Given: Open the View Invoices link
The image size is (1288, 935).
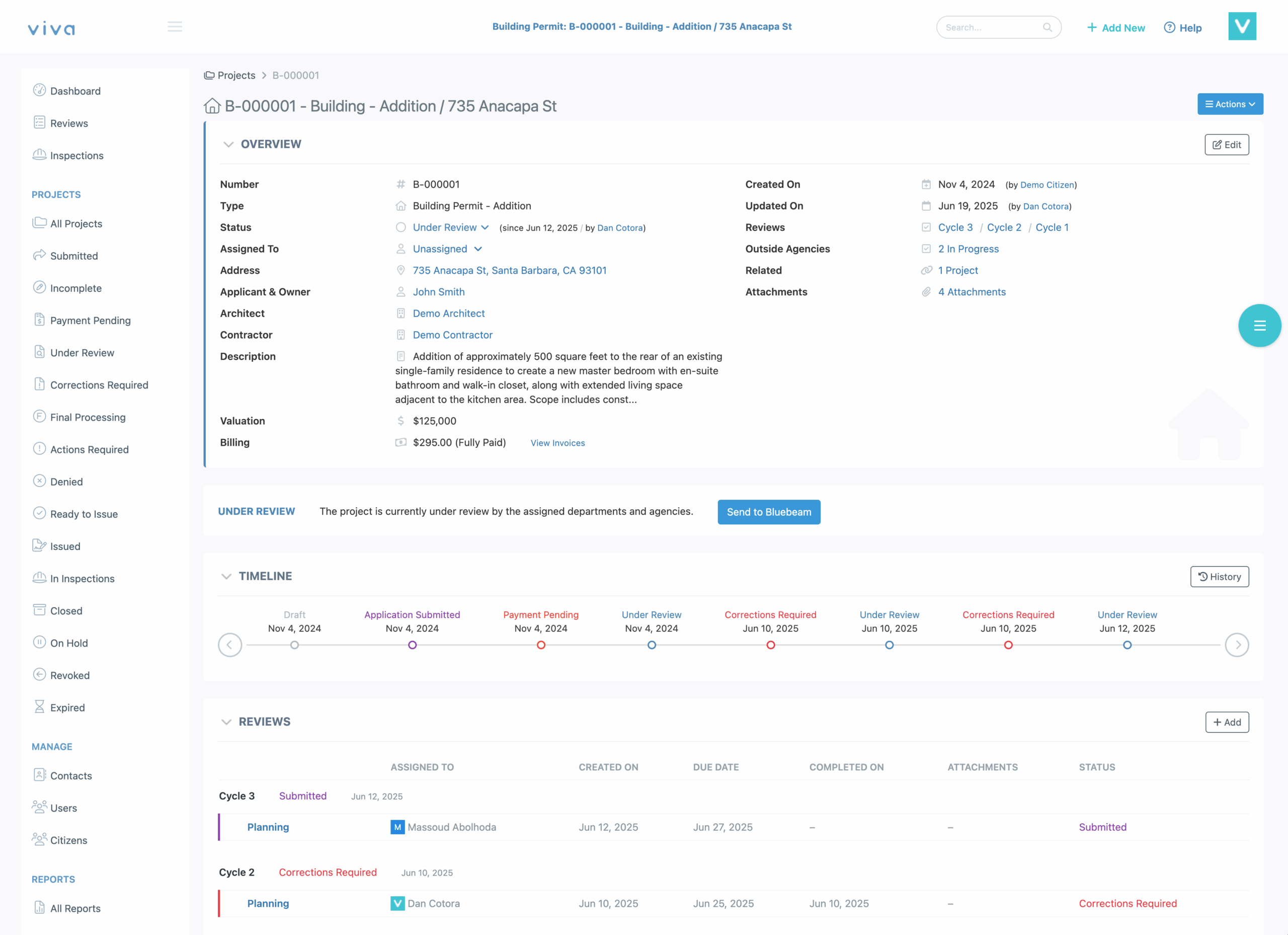Looking at the screenshot, I should click(x=557, y=443).
